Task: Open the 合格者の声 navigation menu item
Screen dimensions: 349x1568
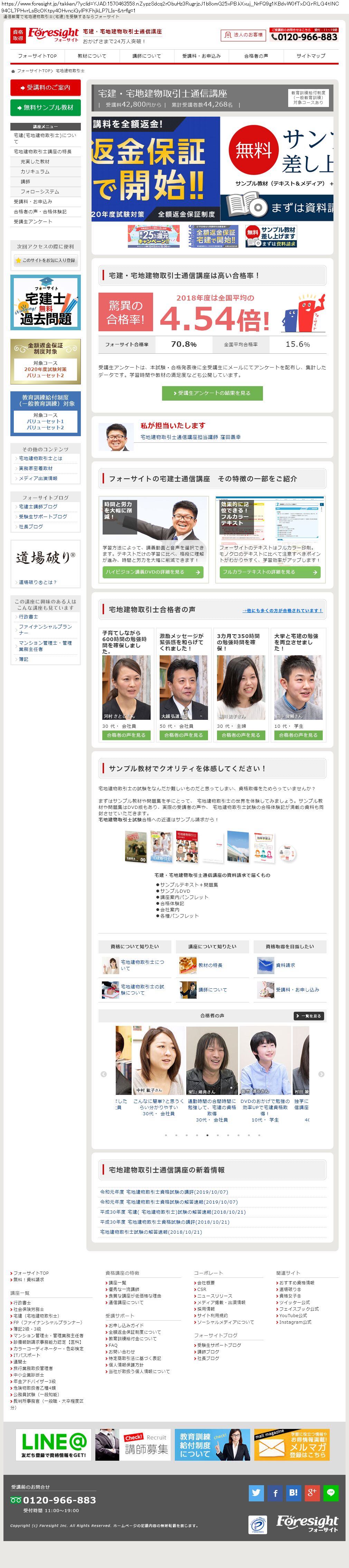Action: (256, 56)
